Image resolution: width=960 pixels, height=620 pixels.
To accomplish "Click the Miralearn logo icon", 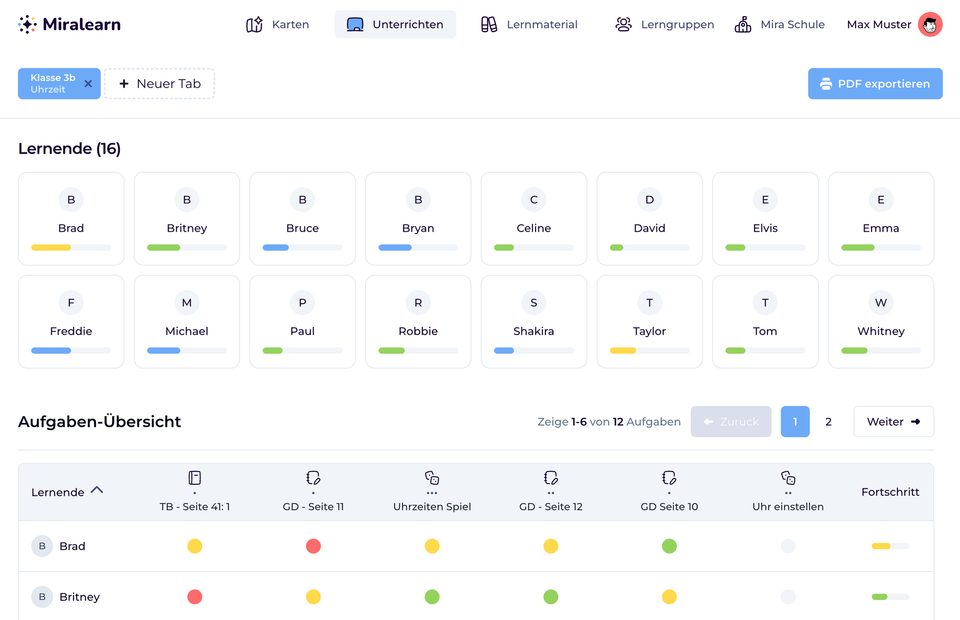I will click(28, 24).
